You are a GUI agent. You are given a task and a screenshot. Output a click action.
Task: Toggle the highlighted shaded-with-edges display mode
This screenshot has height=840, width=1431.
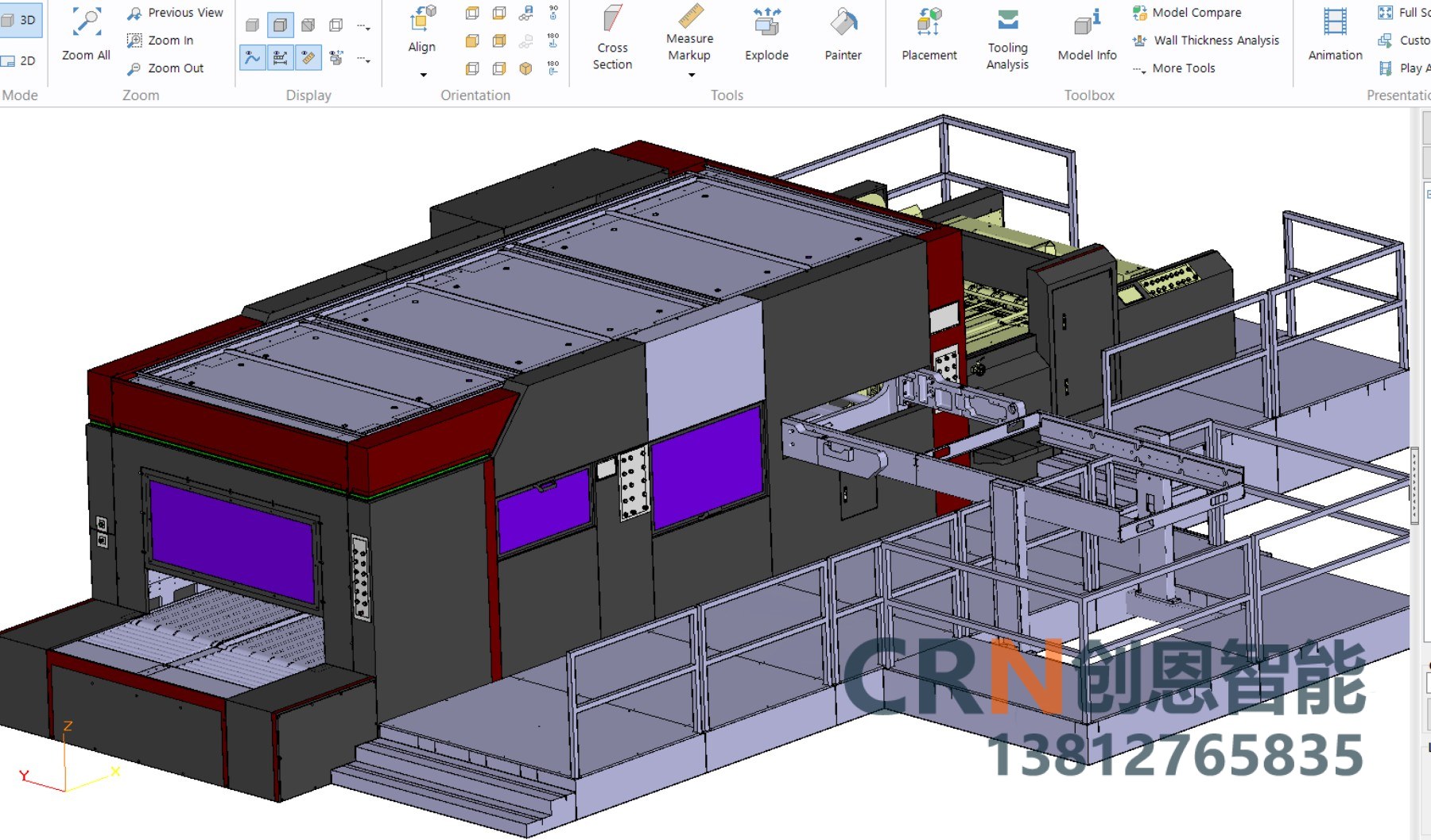[280, 25]
